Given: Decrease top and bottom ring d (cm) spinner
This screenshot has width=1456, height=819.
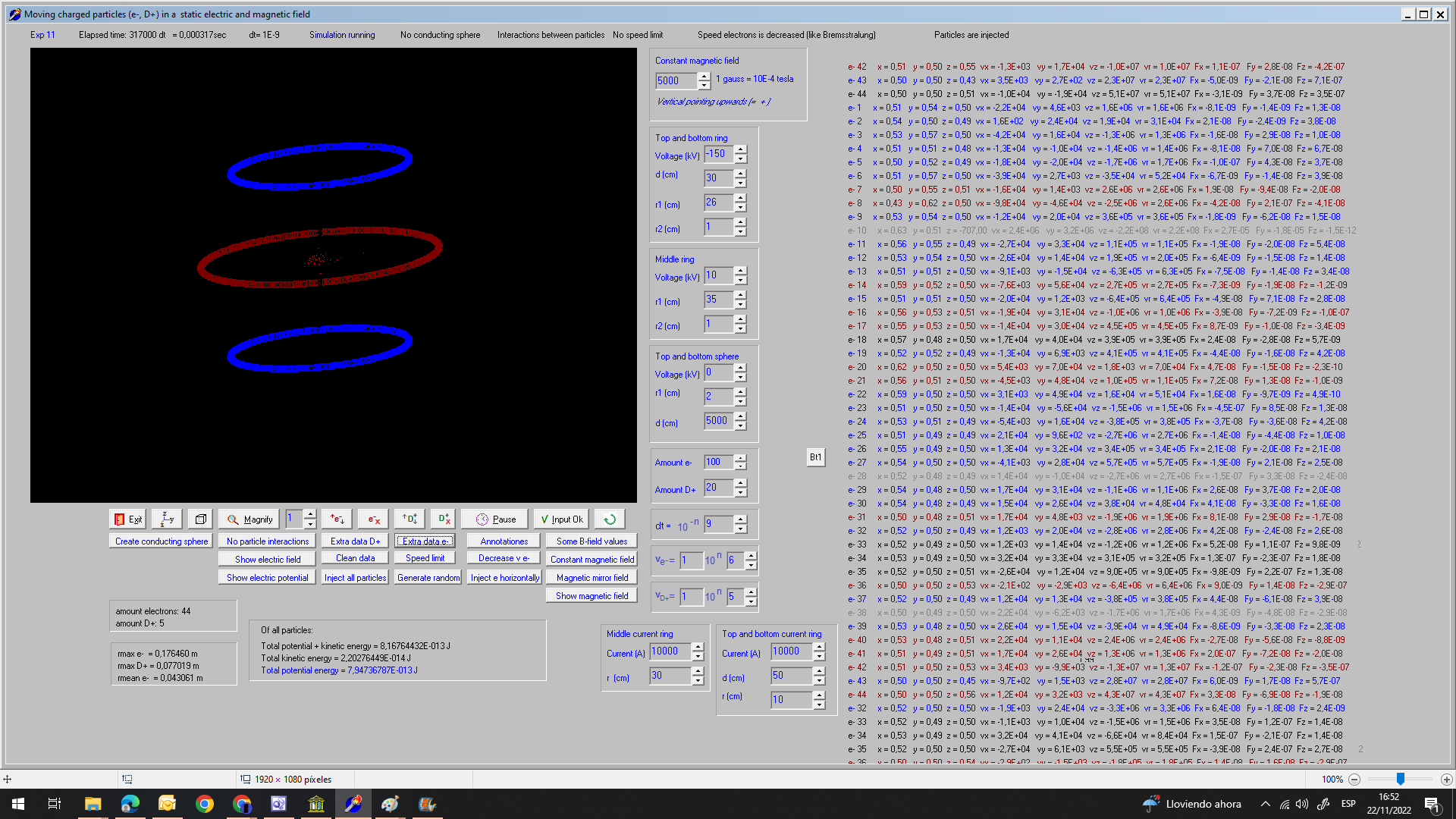Looking at the screenshot, I should click(x=740, y=183).
